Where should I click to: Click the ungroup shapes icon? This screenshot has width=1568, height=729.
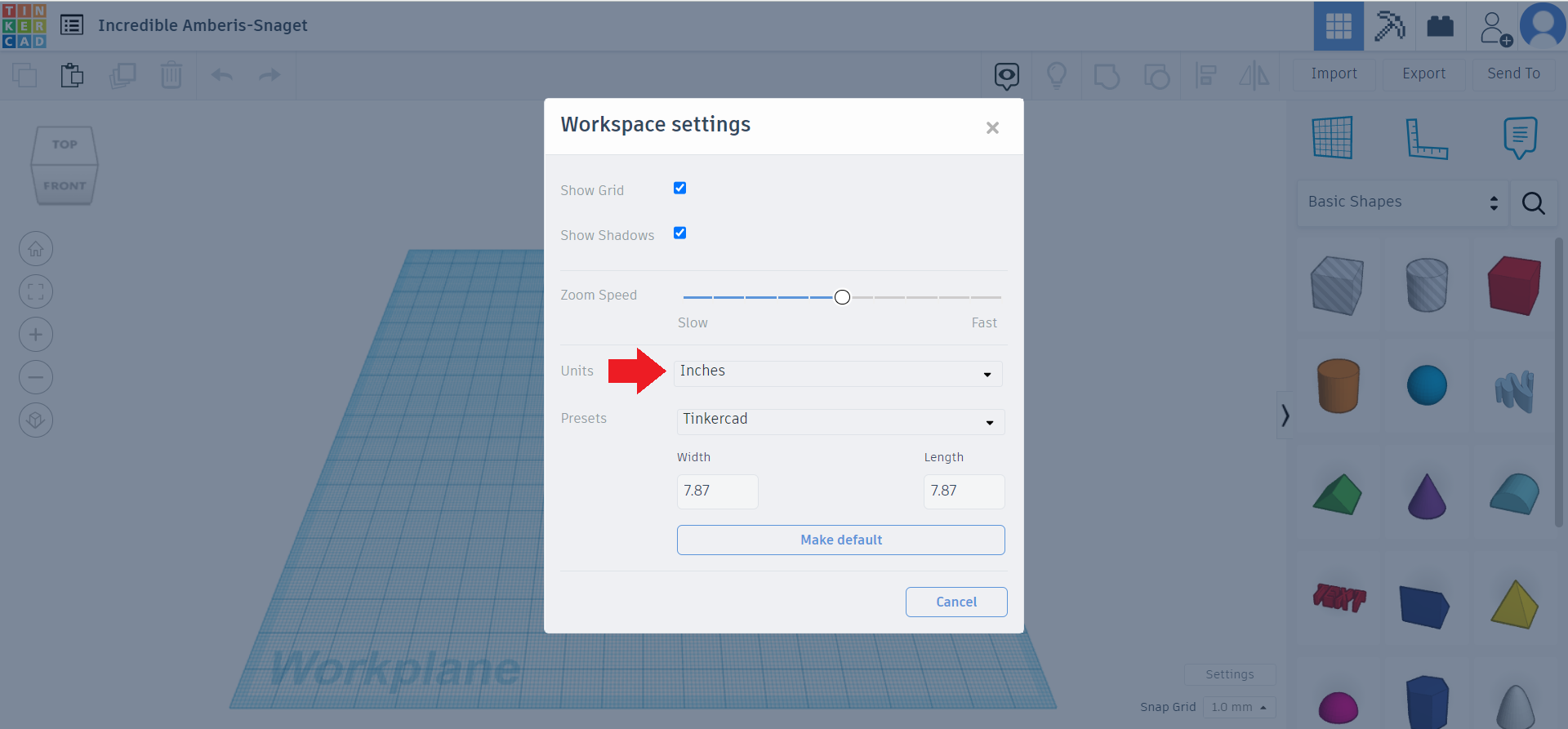point(1156,76)
